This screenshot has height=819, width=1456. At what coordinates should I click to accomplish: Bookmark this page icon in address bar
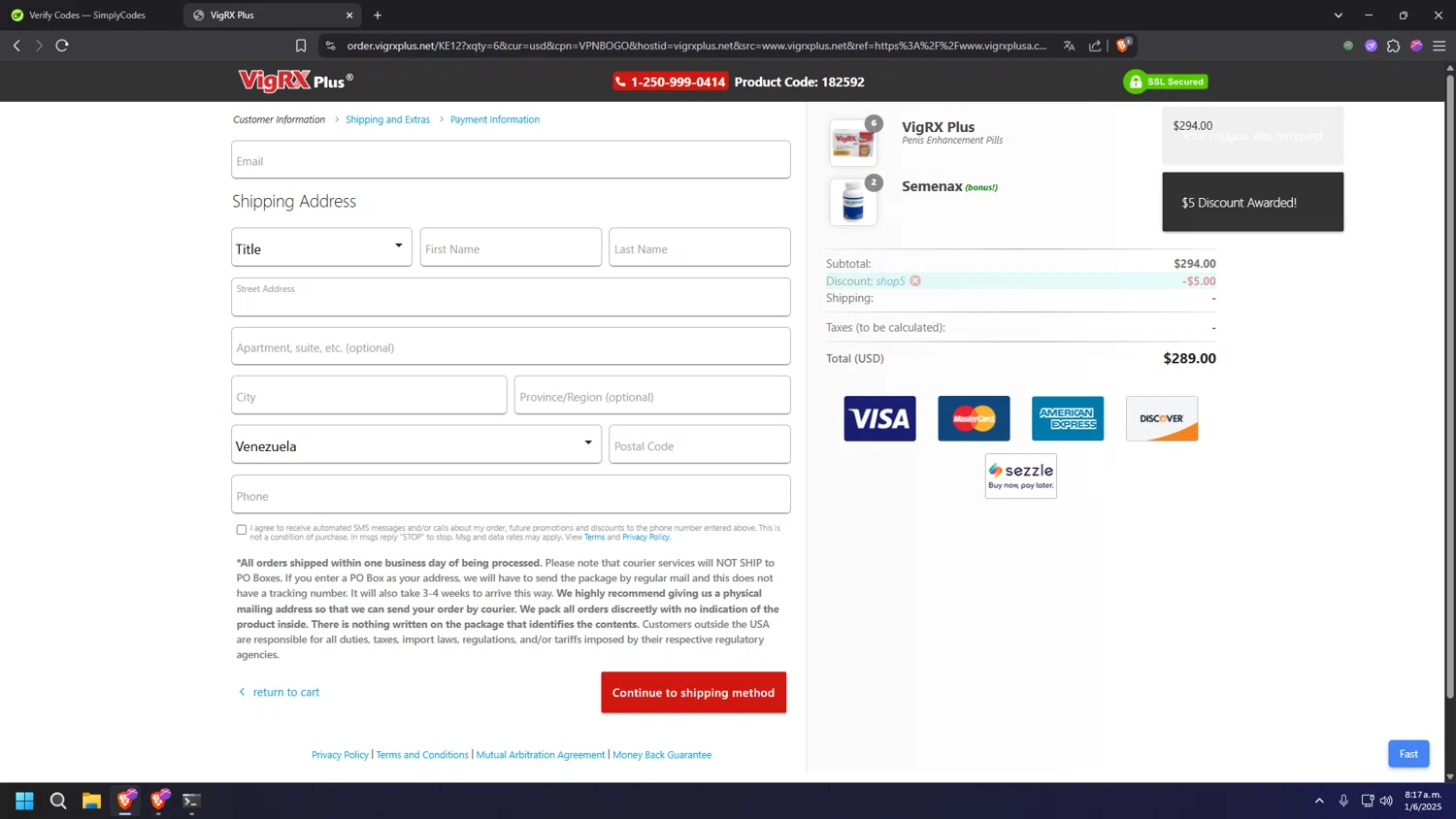(x=301, y=46)
